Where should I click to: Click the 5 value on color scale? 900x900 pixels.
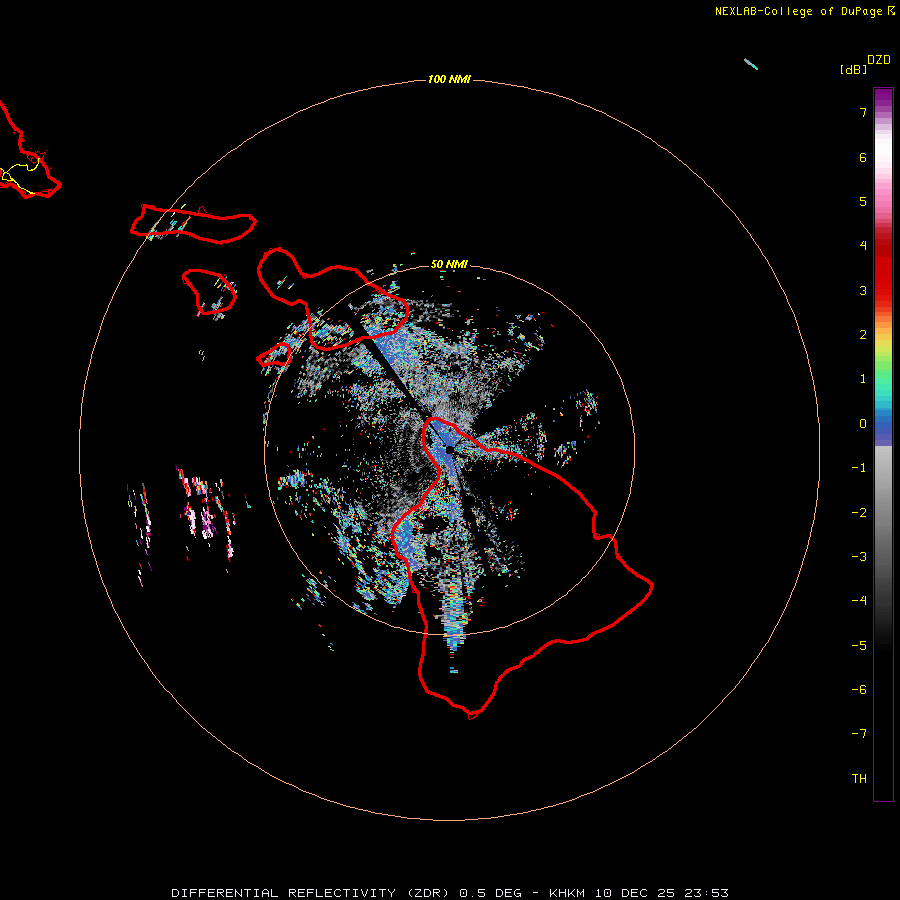(x=863, y=201)
